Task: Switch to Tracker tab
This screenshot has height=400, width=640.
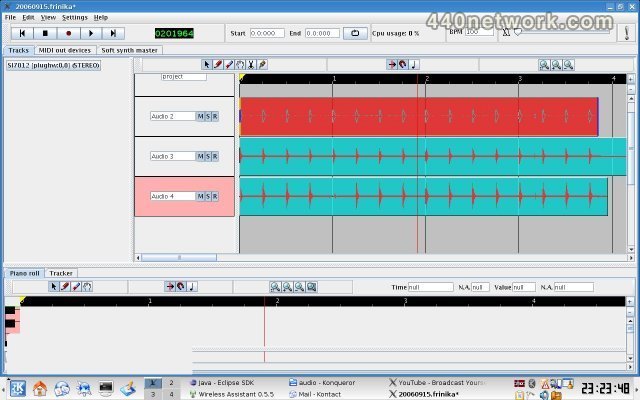Action: pos(61,273)
